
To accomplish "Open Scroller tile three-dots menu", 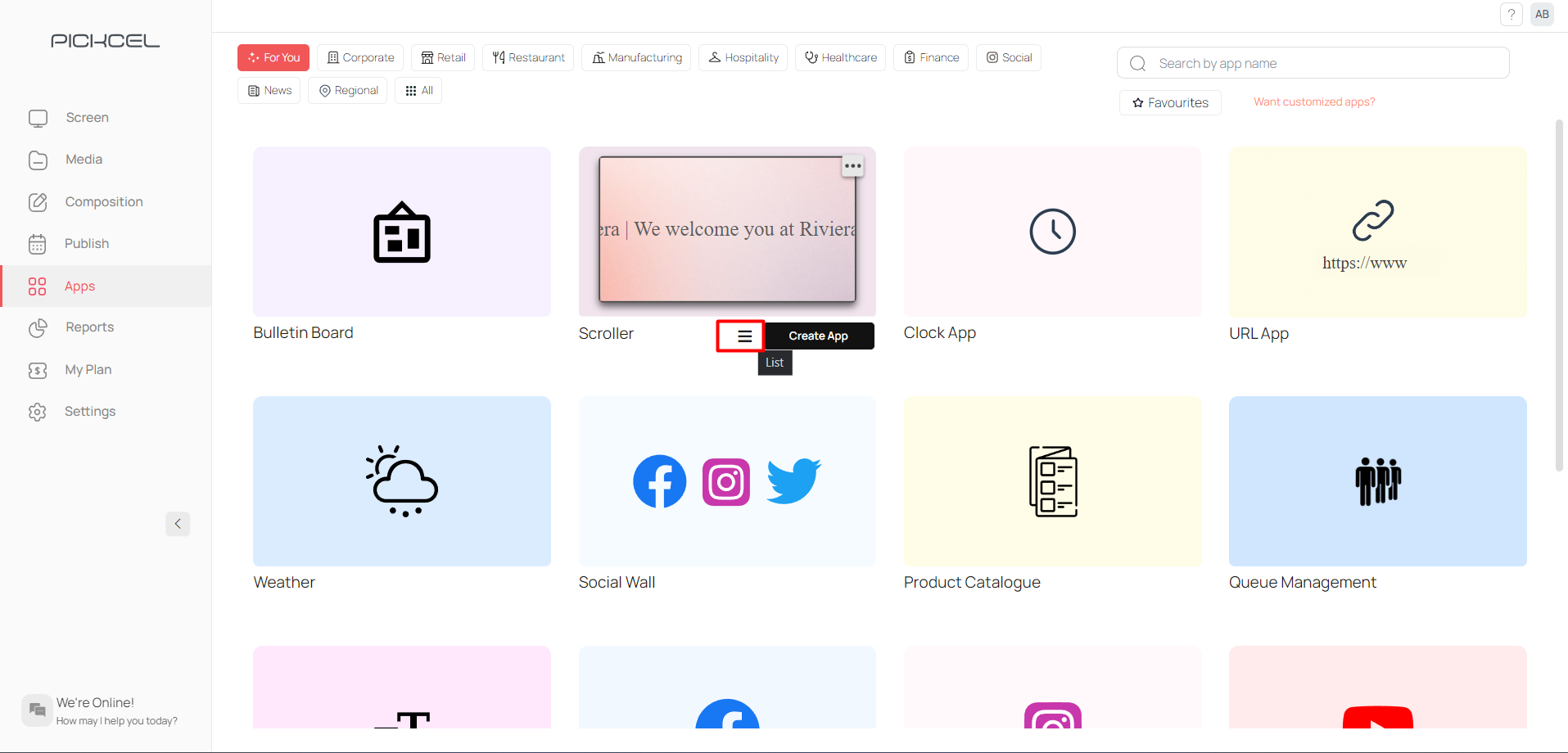I will click(x=852, y=166).
